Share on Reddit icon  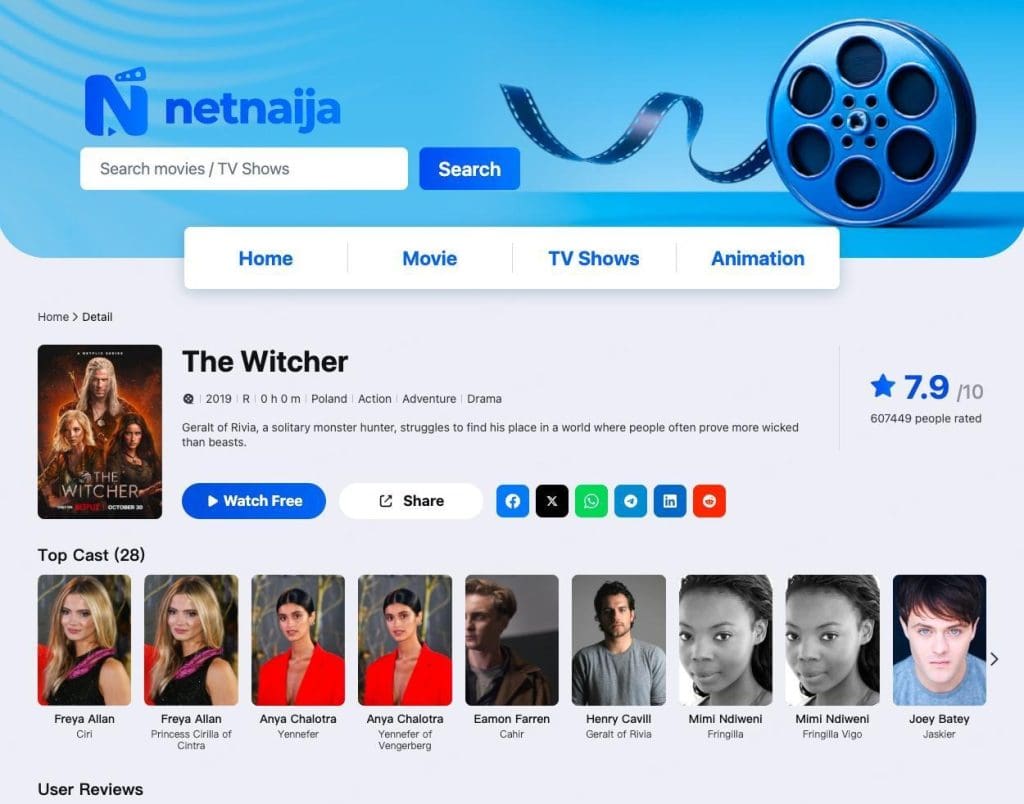709,501
